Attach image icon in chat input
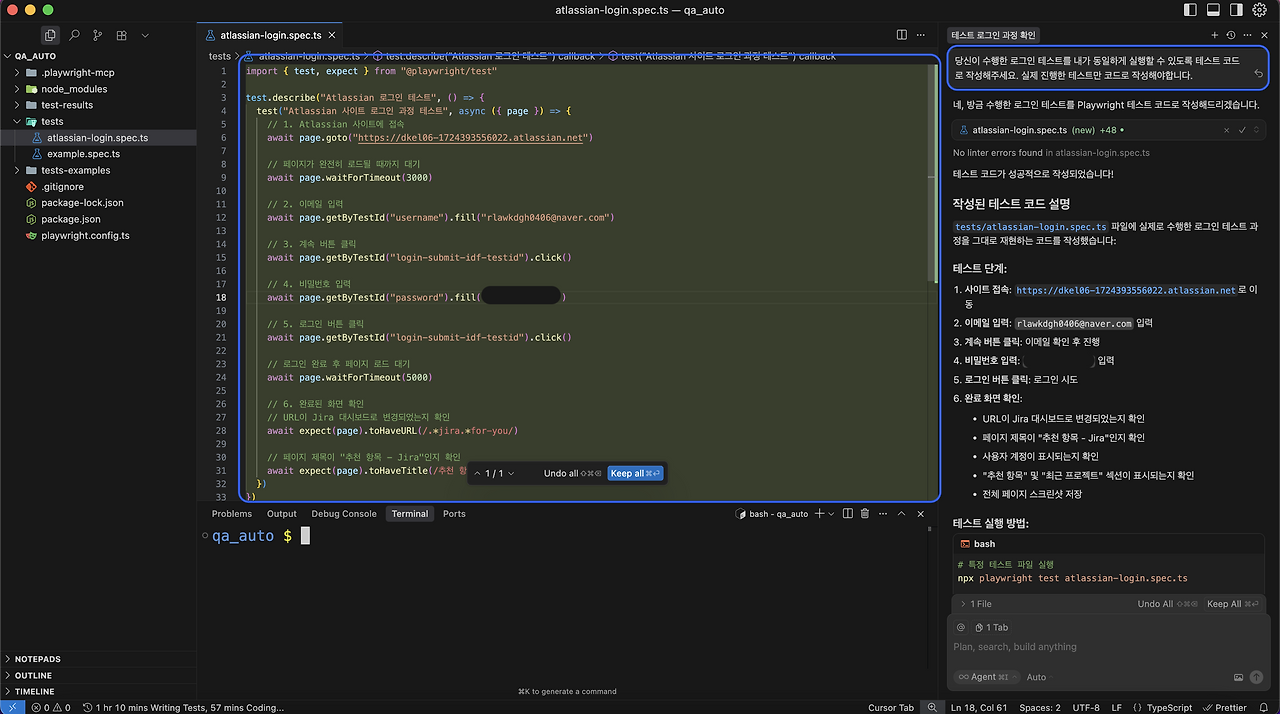Viewport: 1280px width, 714px height. (x=1238, y=677)
